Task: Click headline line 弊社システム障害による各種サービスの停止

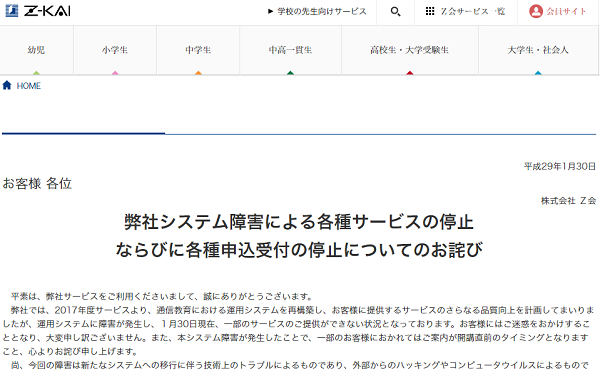Action: (299, 222)
